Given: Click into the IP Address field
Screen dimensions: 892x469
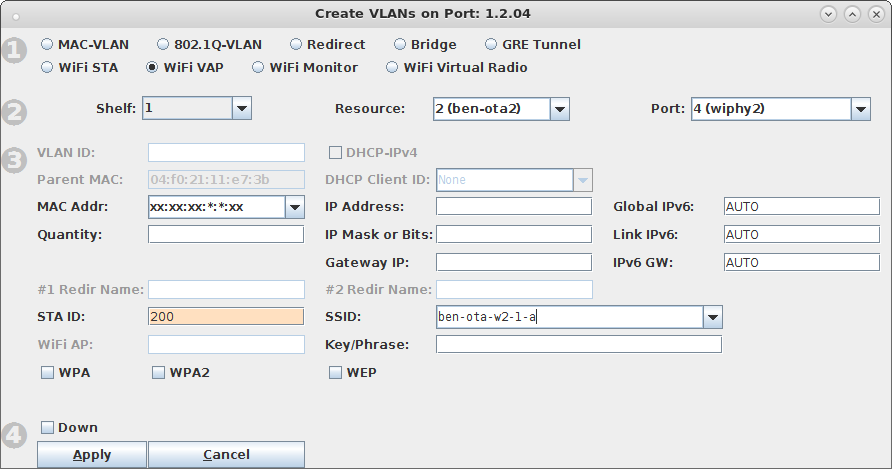Looking at the screenshot, I should pos(513,207).
